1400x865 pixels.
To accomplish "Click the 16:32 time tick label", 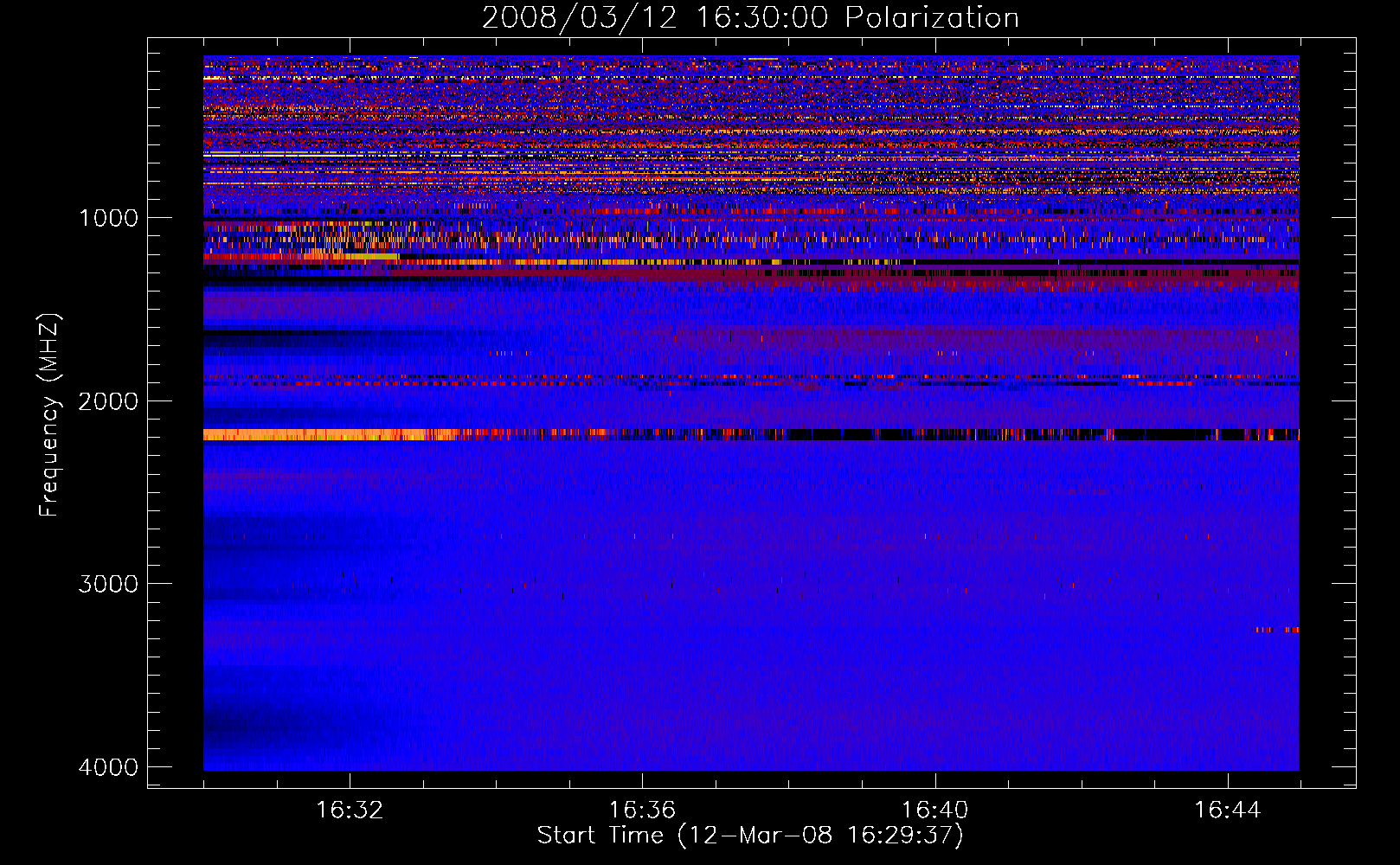I will [350, 811].
